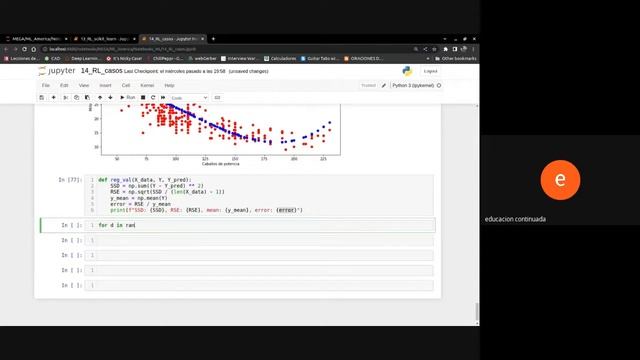
Task: Cut selected cells using scissors icon
Action: point(65,98)
